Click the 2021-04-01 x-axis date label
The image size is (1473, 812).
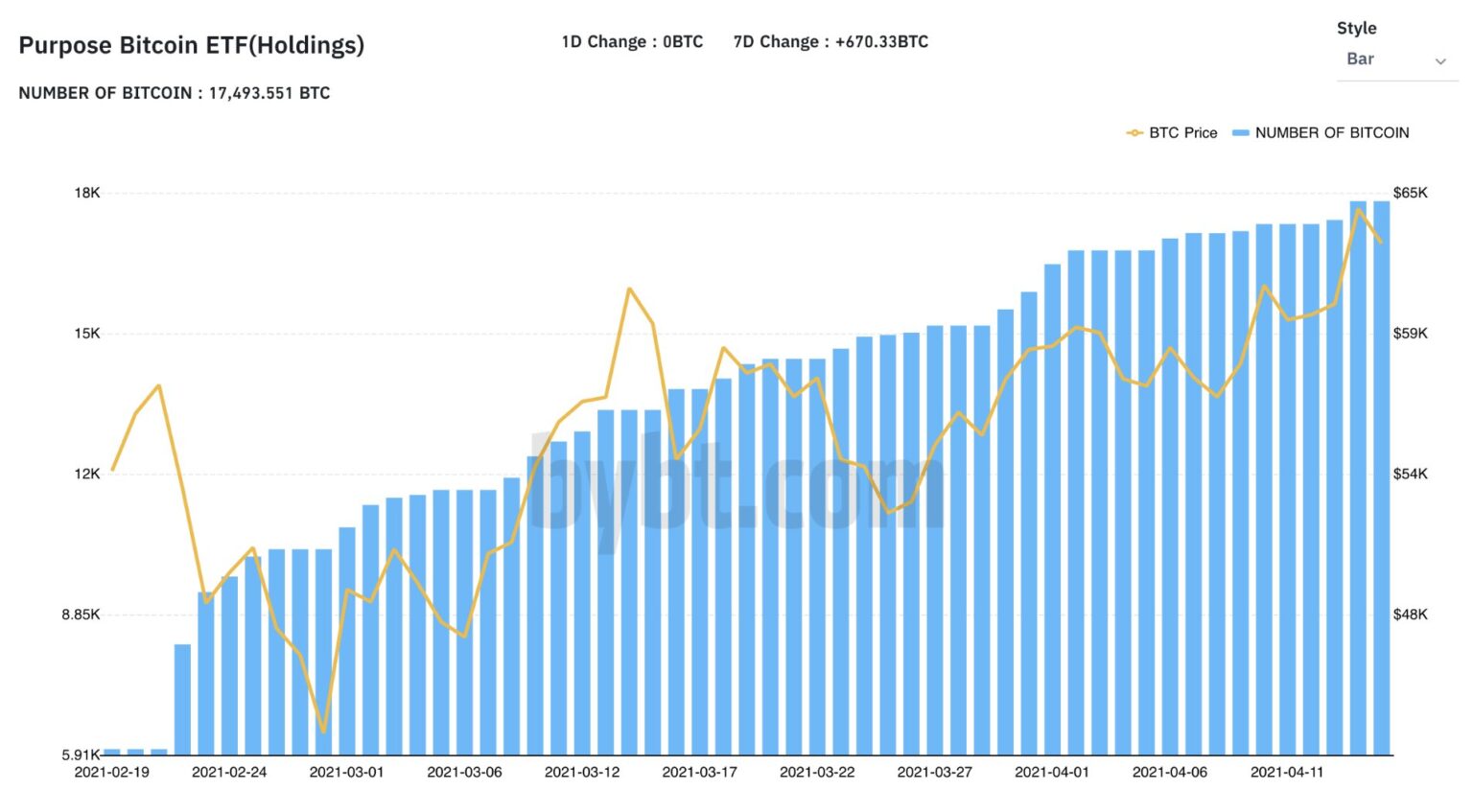(x=1052, y=772)
